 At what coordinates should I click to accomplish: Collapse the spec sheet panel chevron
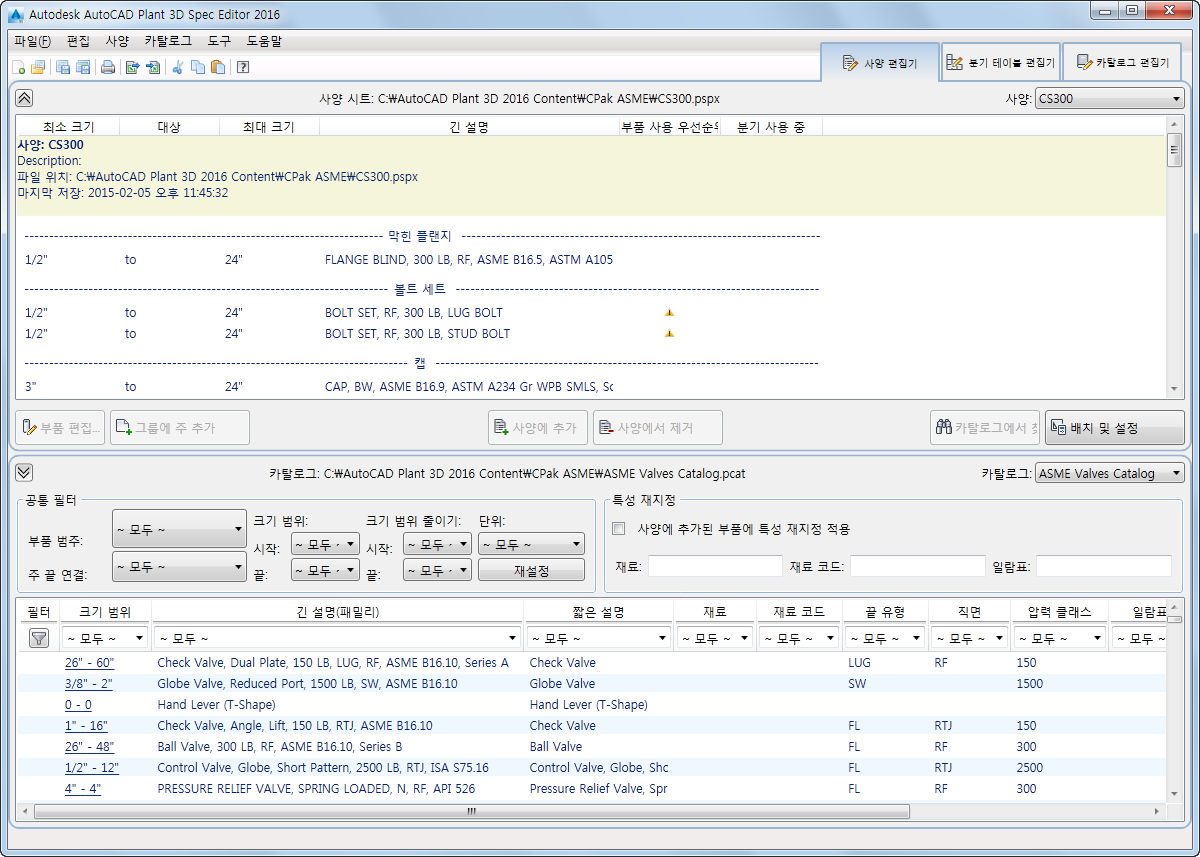[25, 98]
